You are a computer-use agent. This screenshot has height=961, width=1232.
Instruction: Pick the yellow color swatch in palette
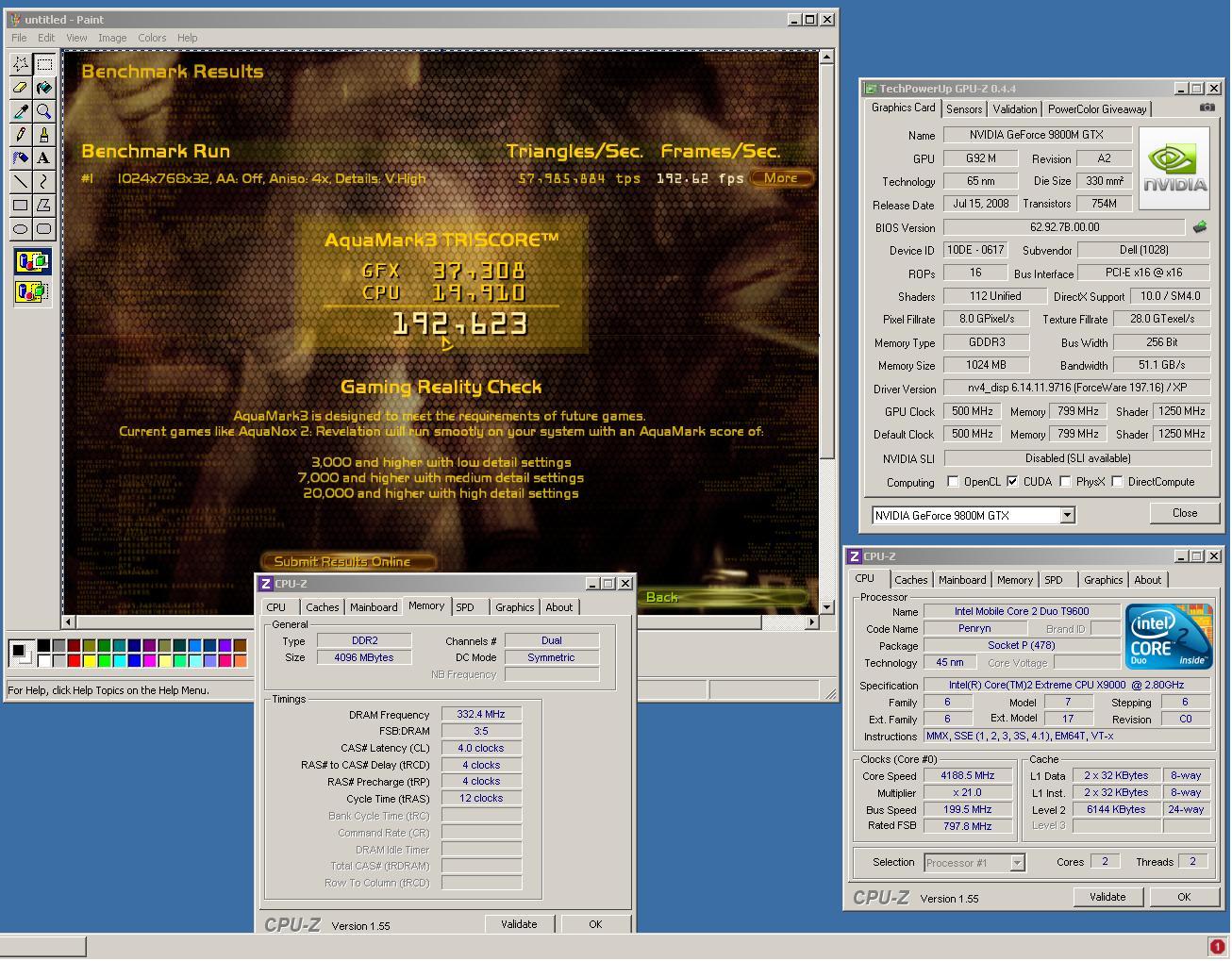tap(89, 660)
